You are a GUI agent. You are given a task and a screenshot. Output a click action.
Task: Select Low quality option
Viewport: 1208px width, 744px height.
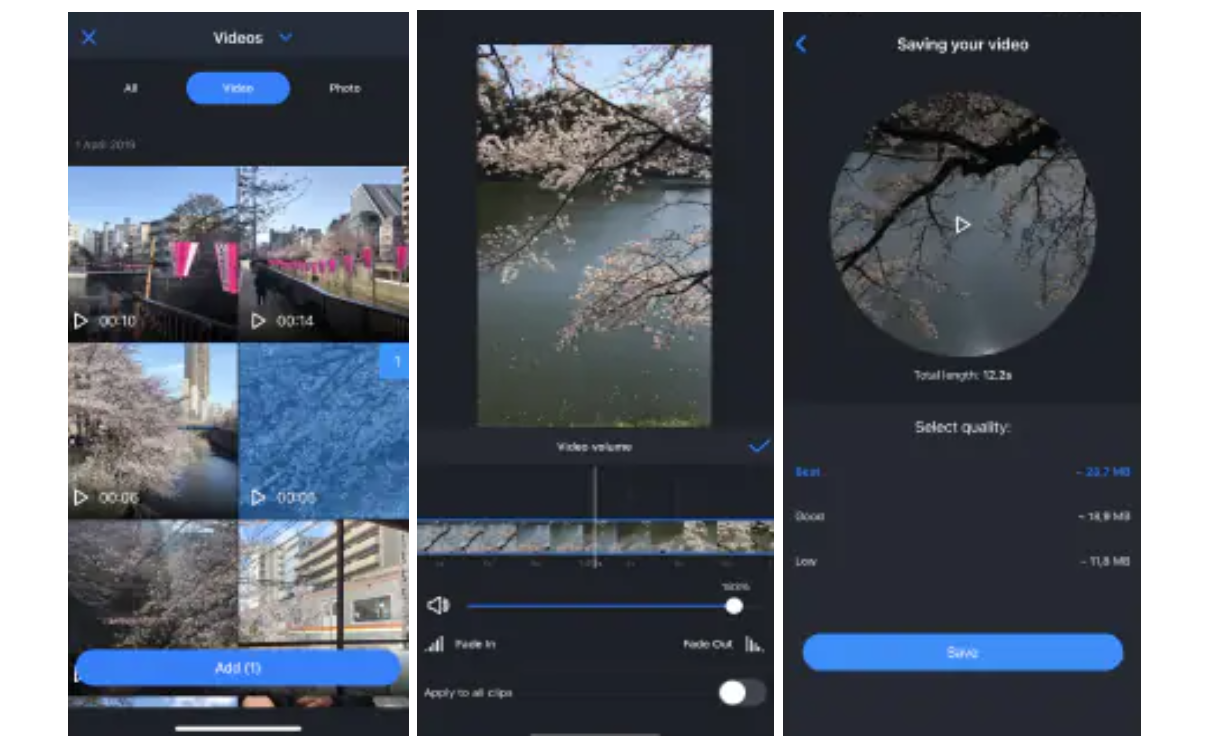pyautogui.click(x=962, y=561)
